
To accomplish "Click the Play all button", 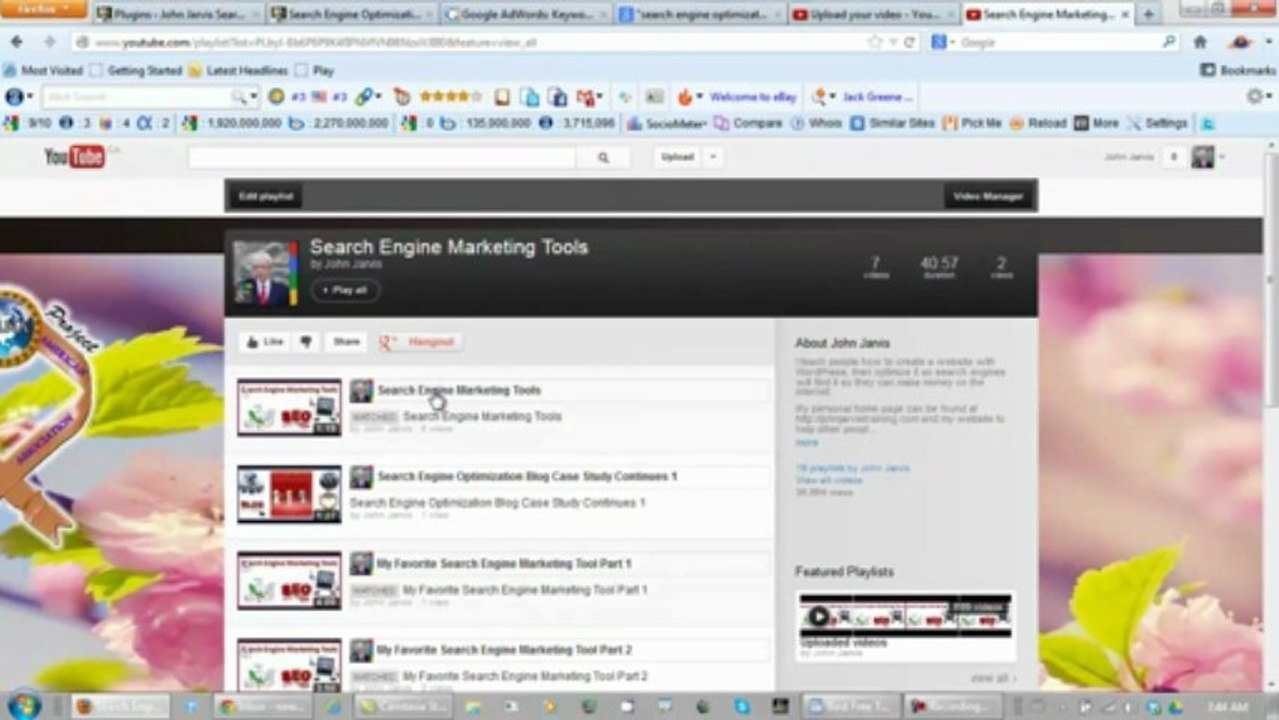I will pyautogui.click(x=345, y=290).
